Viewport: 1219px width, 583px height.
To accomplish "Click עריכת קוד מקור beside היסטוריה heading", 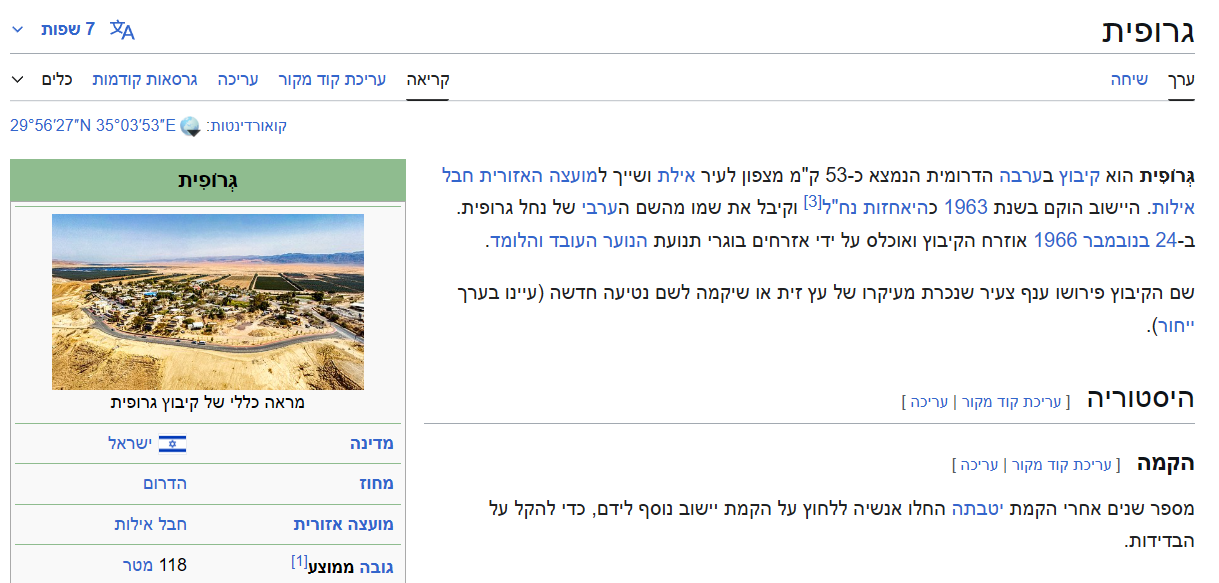I will (1010, 402).
